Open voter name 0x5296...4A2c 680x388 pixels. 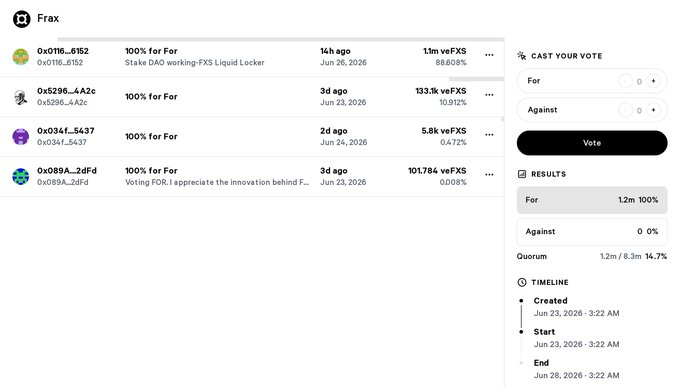click(66, 91)
